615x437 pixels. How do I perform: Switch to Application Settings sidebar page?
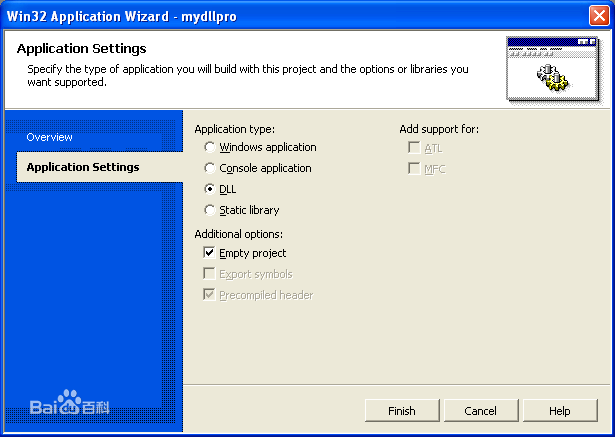pos(100,167)
